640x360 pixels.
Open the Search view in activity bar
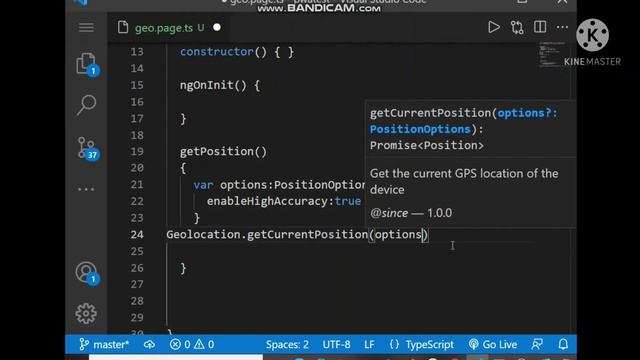click(86, 105)
